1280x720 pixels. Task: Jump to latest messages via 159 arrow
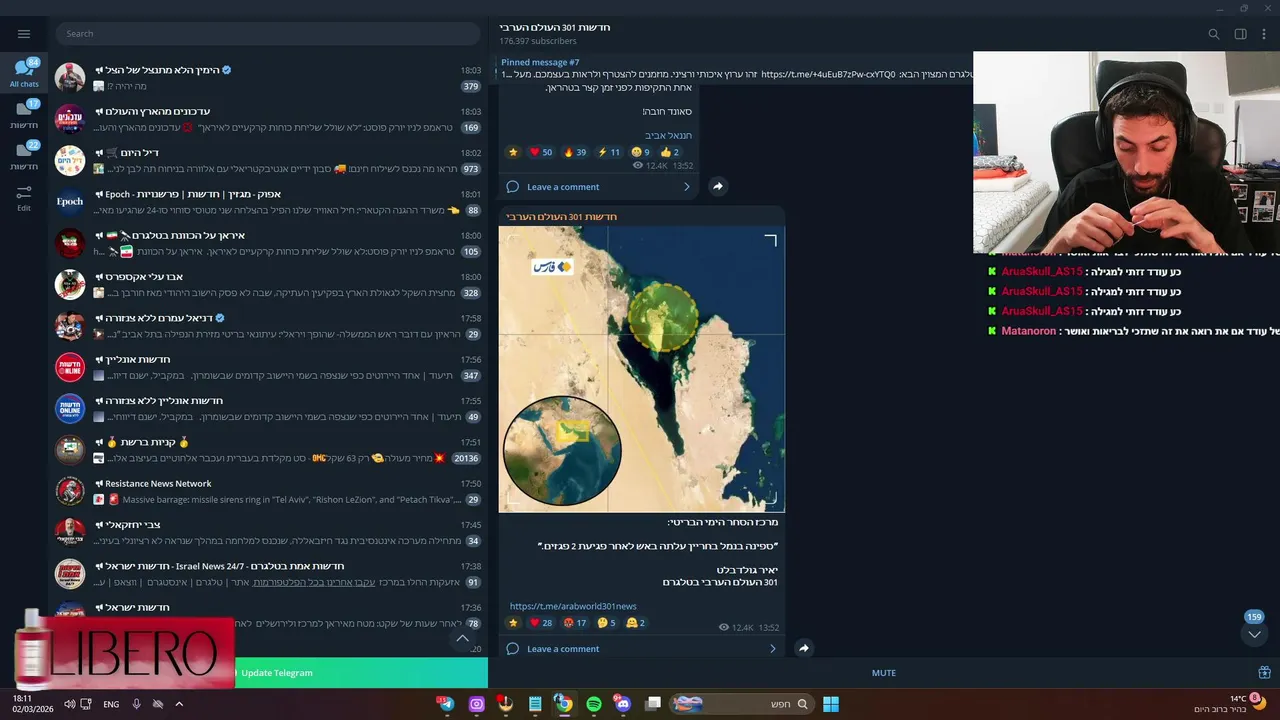pyautogui.click(x=1254, y=635)
